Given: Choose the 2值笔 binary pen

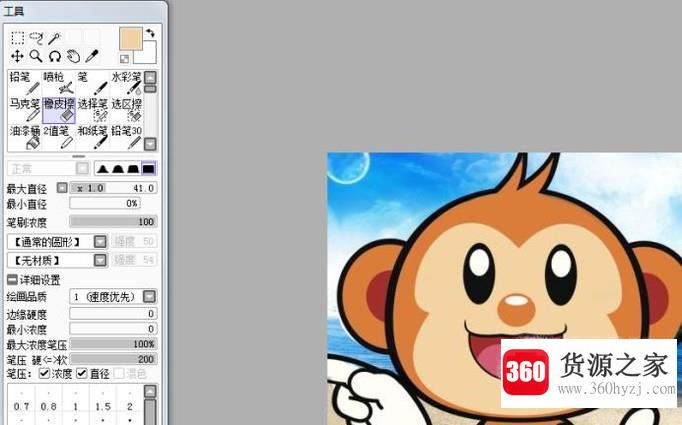Looking at the screenshot, I should coord(59,137).
